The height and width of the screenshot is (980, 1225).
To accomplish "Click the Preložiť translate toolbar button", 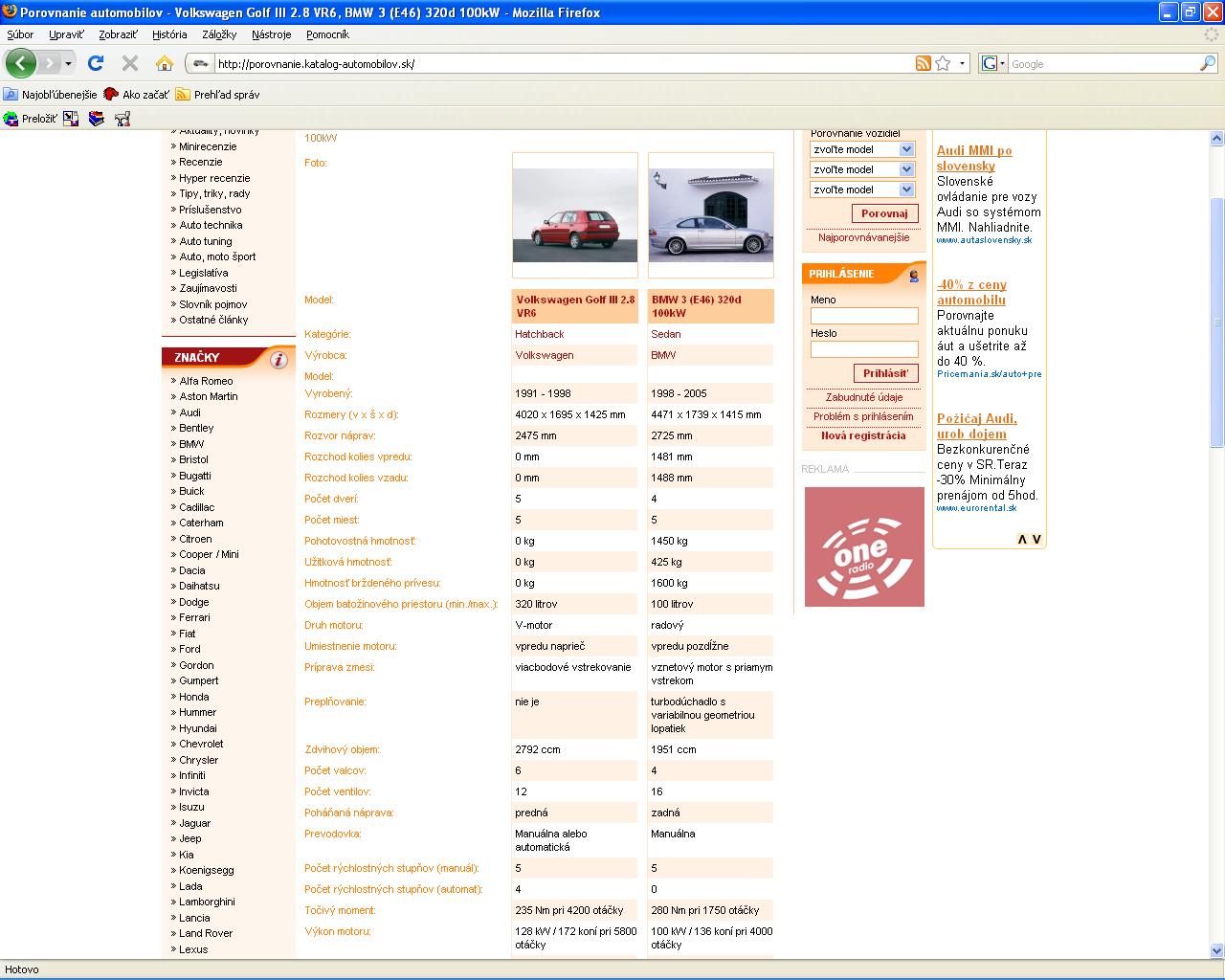I will (31, 119).
